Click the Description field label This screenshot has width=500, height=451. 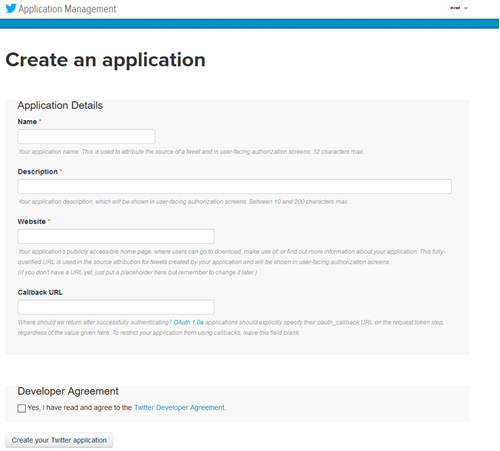coord(38,172)
